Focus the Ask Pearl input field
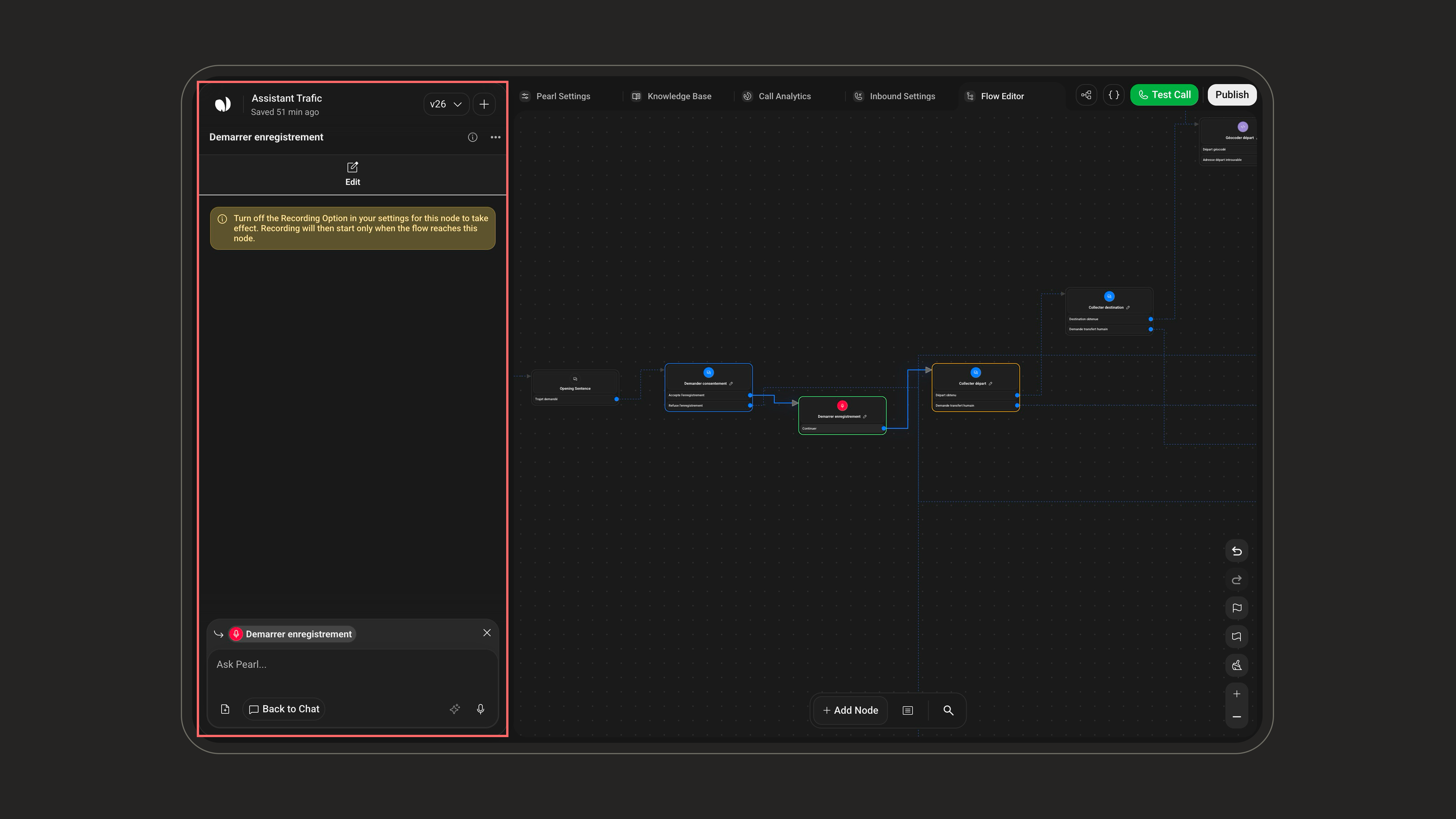This screenshot has width=1456, height=819. (x=353, y=665)
